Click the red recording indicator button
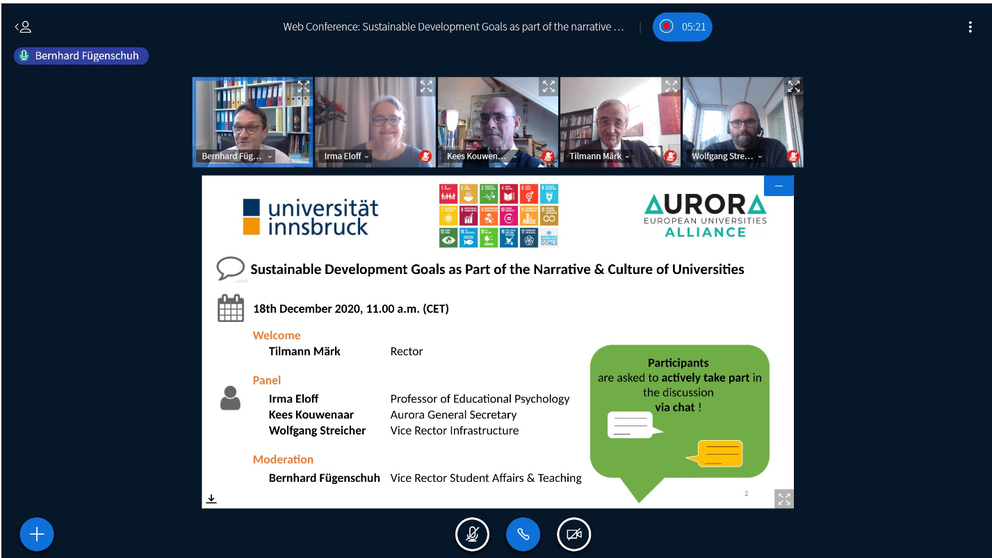The image size is (992, 558). (x=666, y=27)
